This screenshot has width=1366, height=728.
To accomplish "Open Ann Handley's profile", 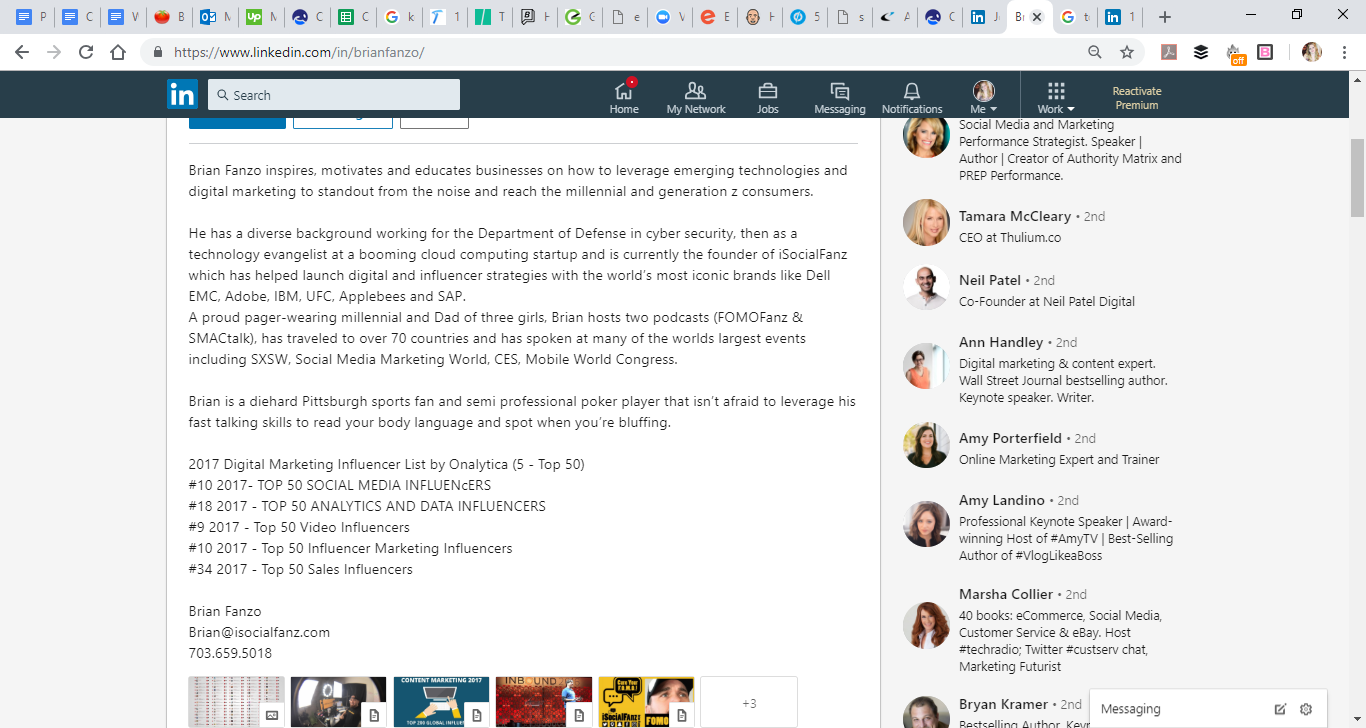I will pyautogui.click(x=1001, y=342).
